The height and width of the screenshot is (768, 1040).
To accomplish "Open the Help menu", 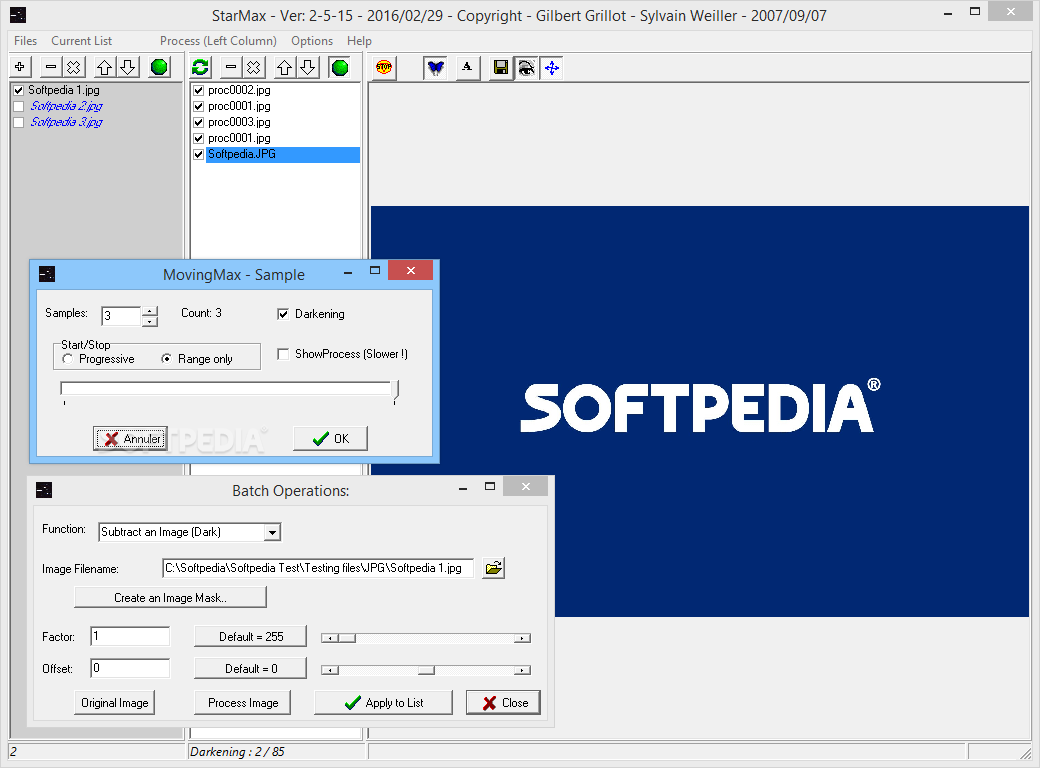I will click(x=359, y=41).
